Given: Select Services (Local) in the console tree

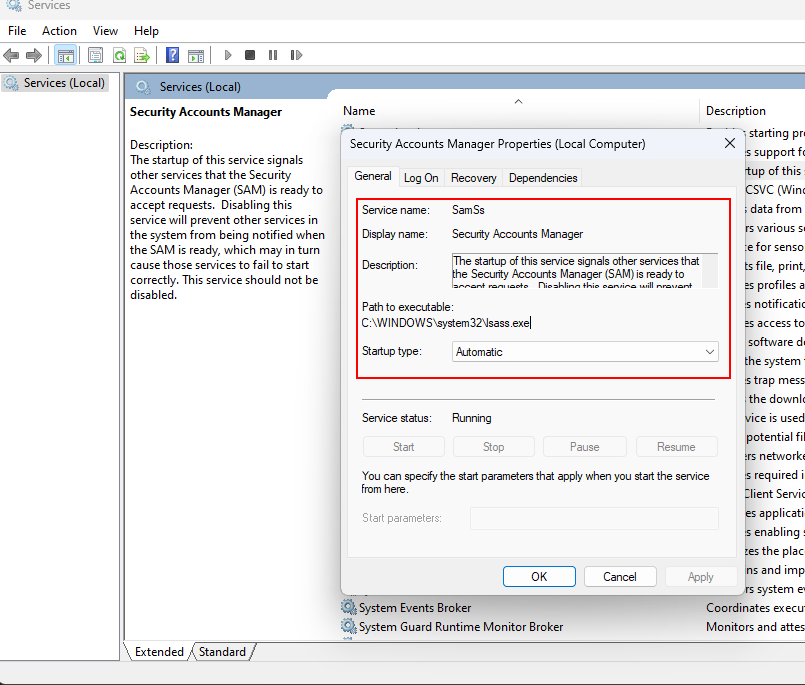Looking at the screenshot, I should 55,83.
